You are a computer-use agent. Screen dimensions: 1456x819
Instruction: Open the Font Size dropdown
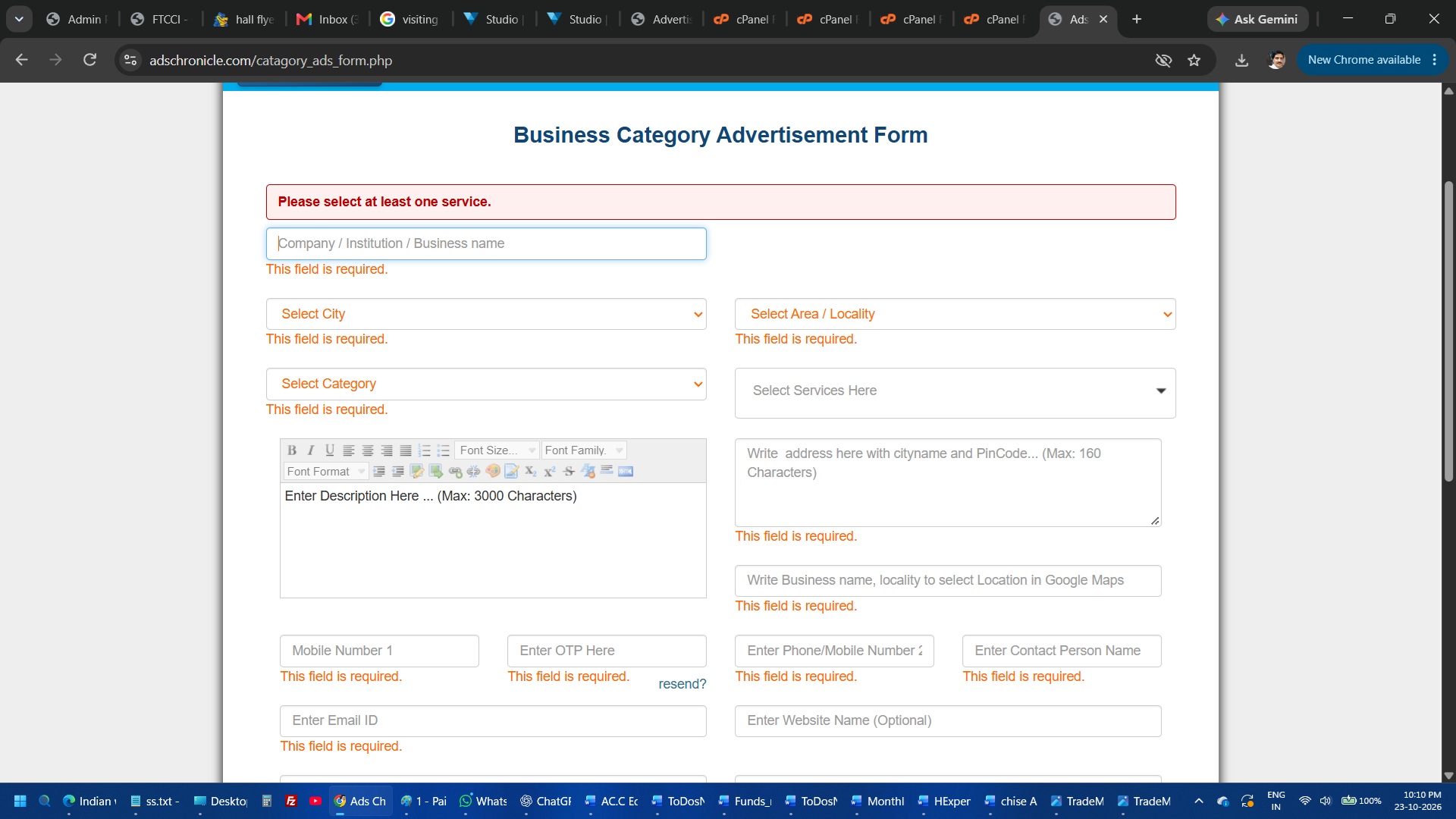497,450
